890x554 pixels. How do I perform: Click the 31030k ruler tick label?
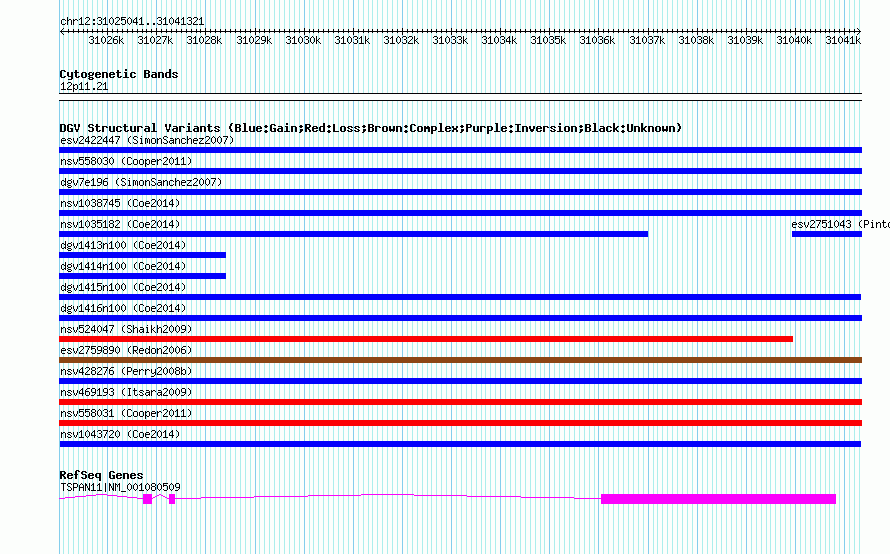click(x=303, y=40)
